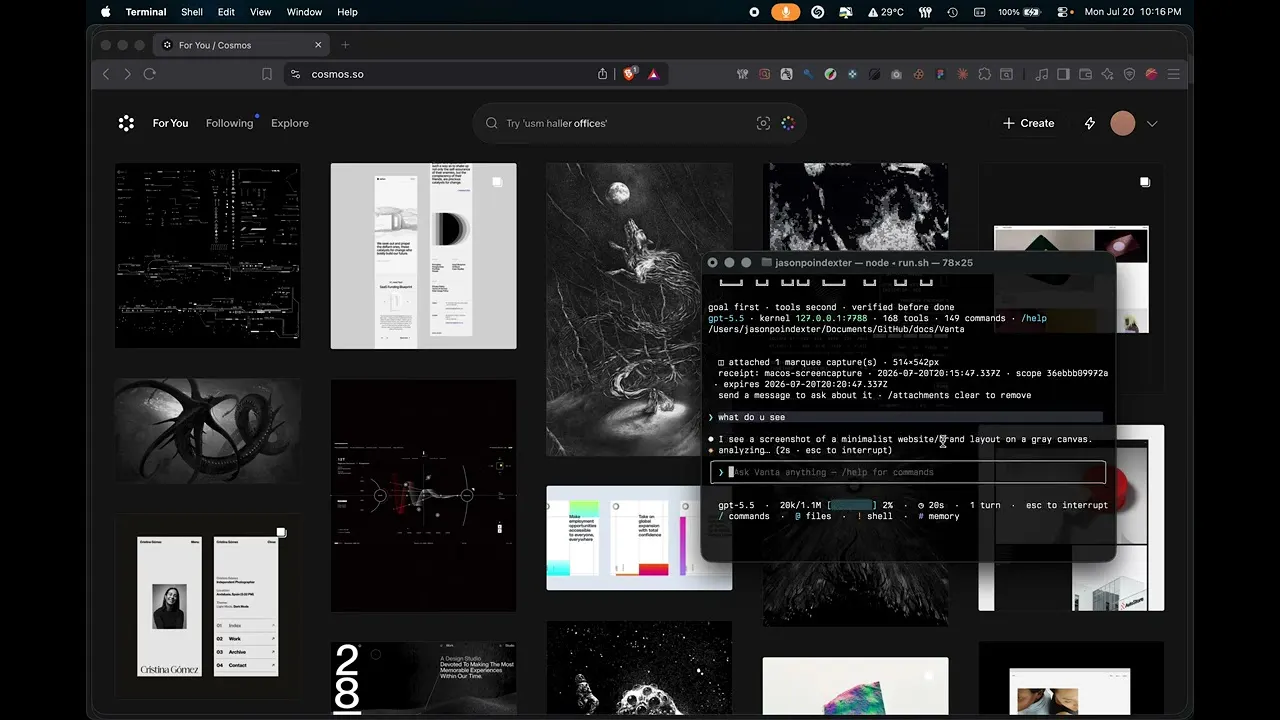This screenshot has height=720, width=1280.
Task: Open the extensions puzzle piece icon
Action: pos(984,74)
